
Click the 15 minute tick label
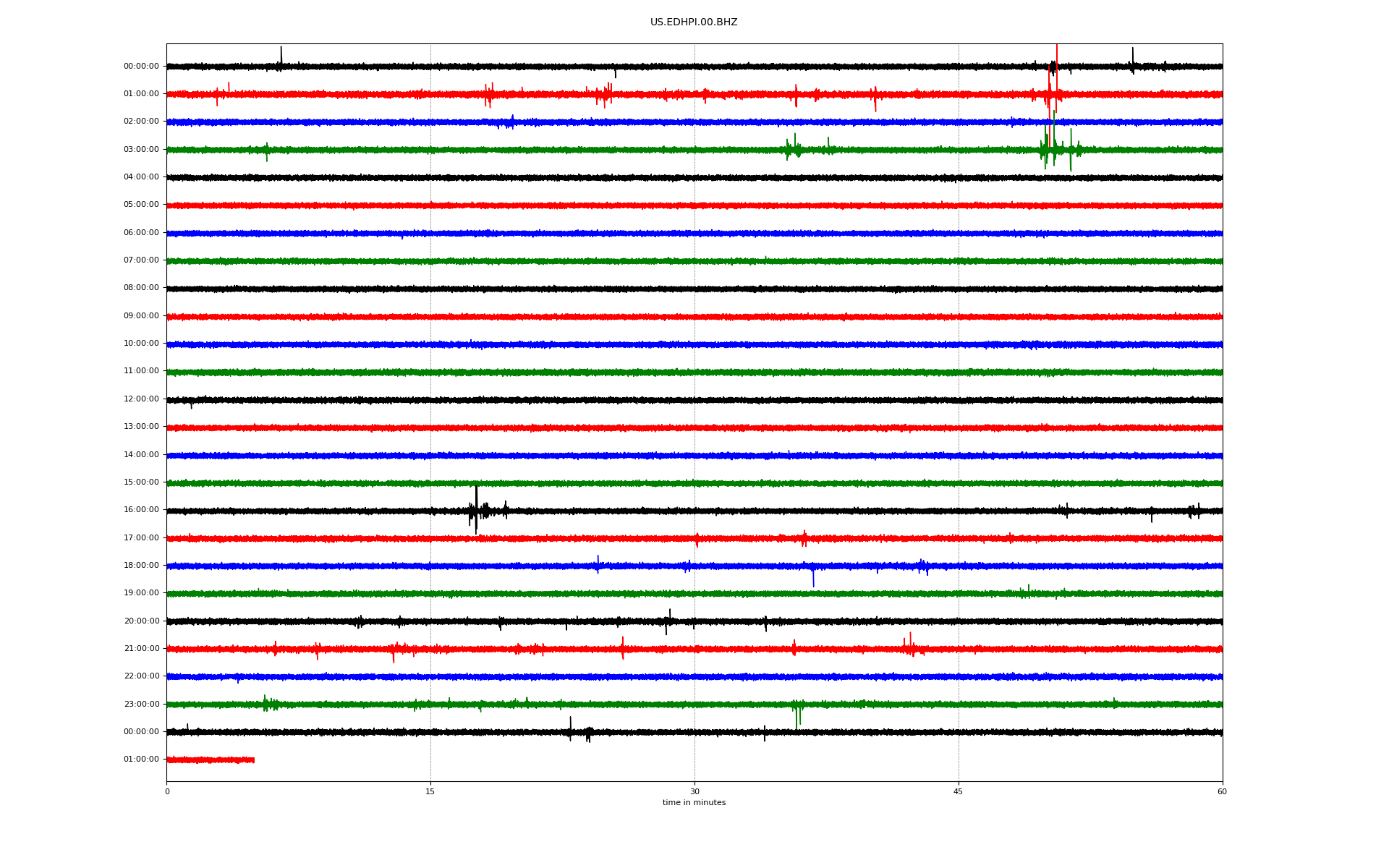coord(430,792)
